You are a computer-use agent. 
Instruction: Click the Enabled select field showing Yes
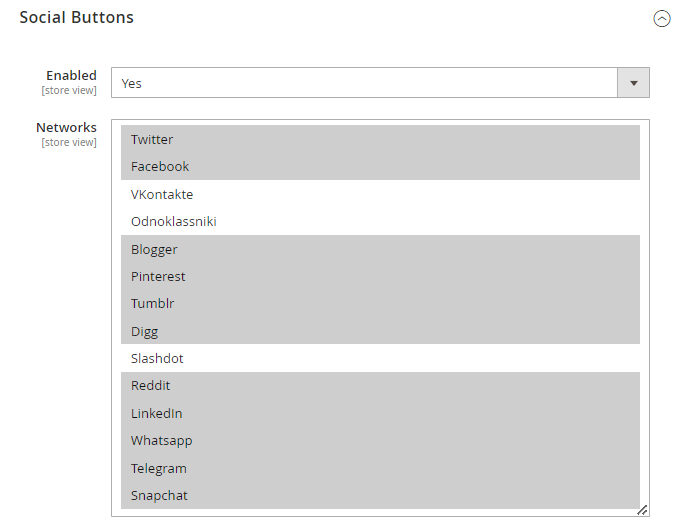click(x=380, y=83)
